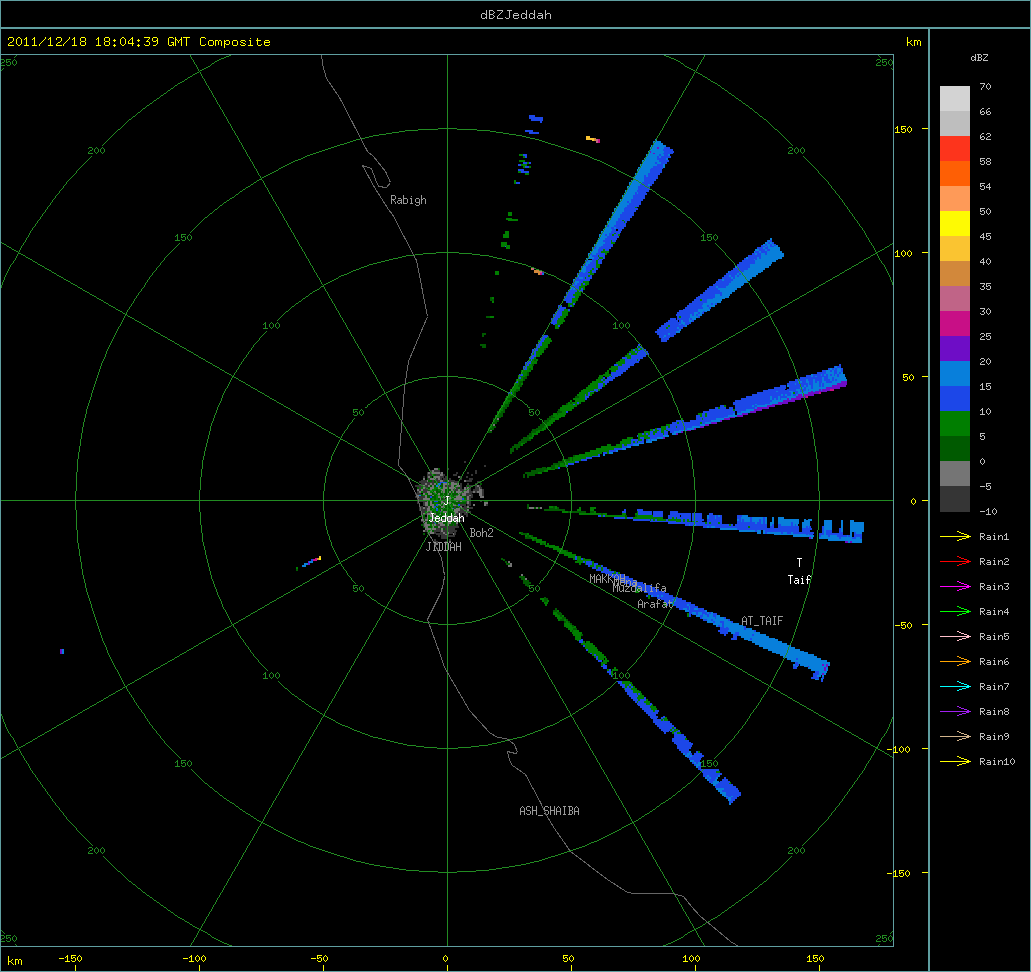Click the 45 dBZ scale value
1031x972 pixels.
pos(985,236)
